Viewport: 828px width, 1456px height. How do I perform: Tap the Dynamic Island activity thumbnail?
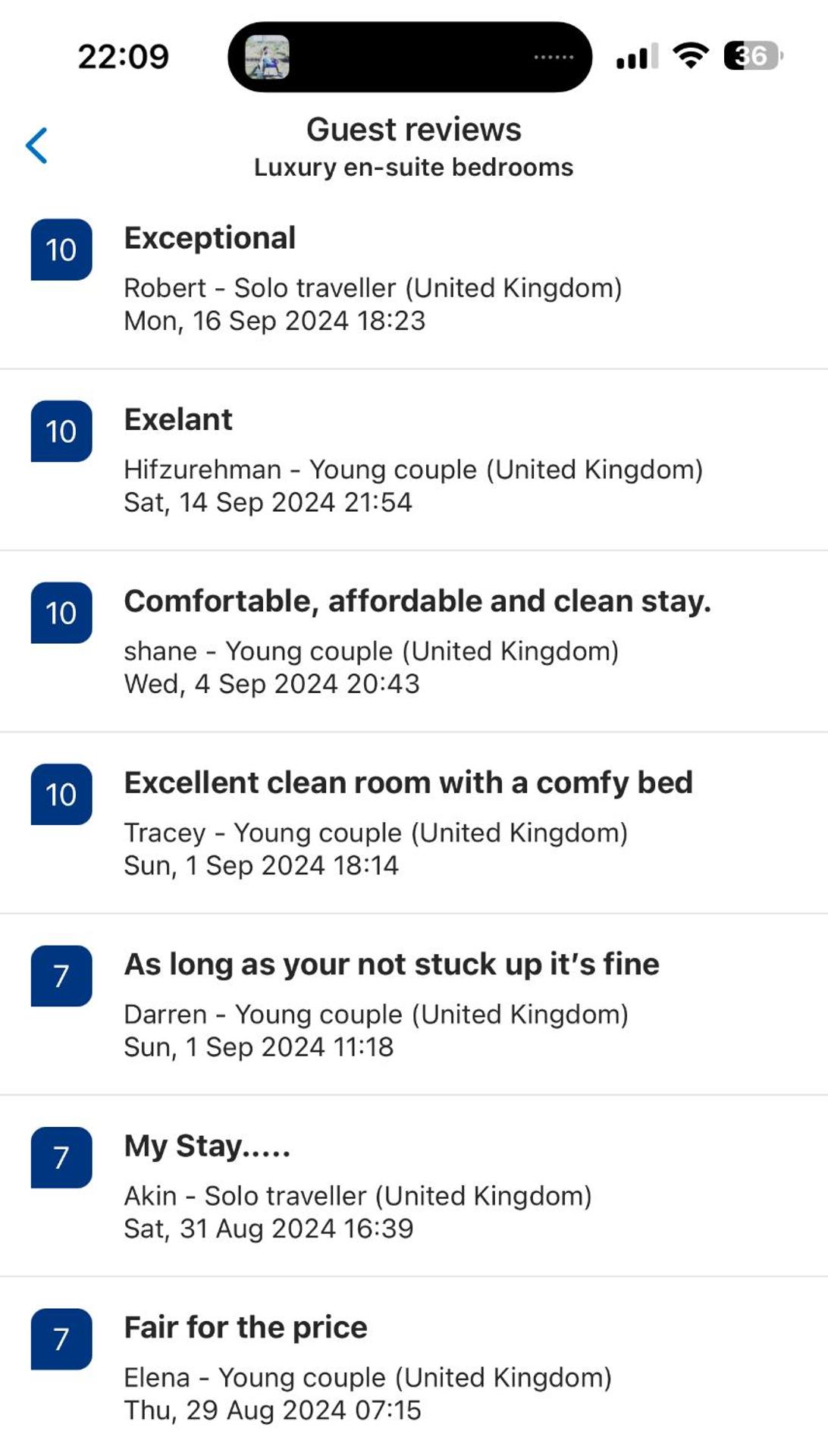tap(267, 57)
